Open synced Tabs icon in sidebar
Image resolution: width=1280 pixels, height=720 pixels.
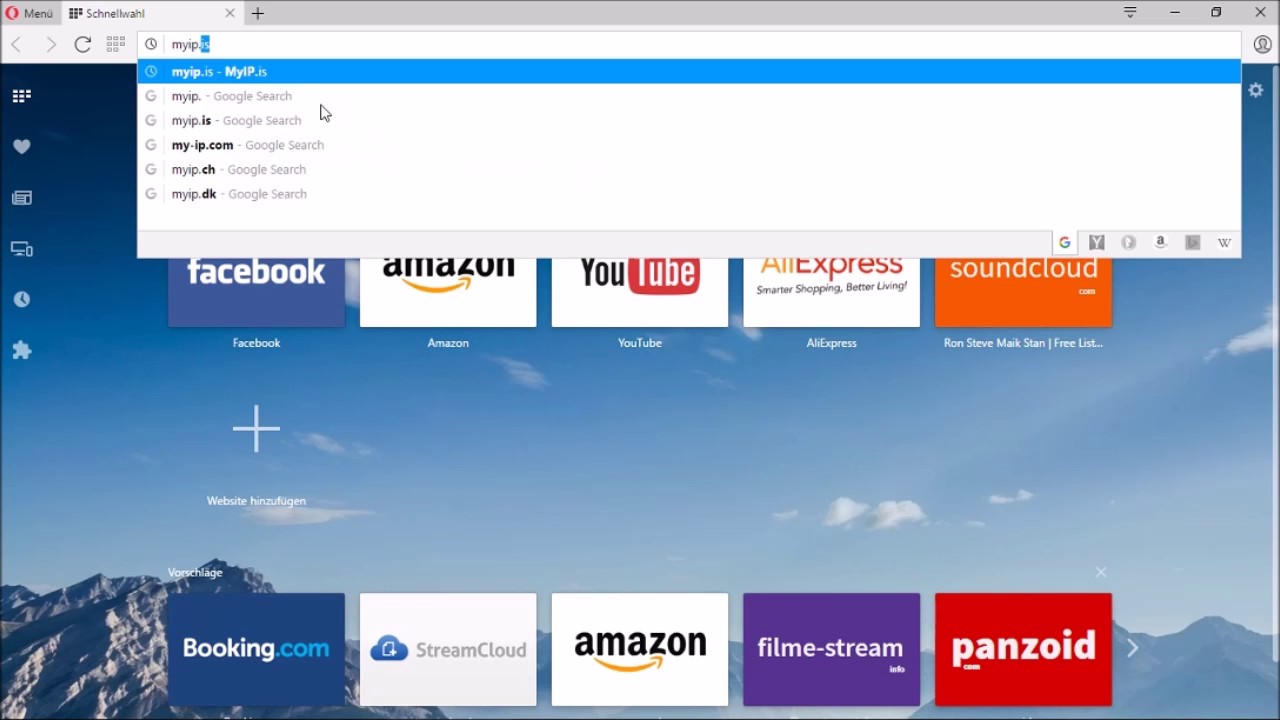[x=22, y=249]
